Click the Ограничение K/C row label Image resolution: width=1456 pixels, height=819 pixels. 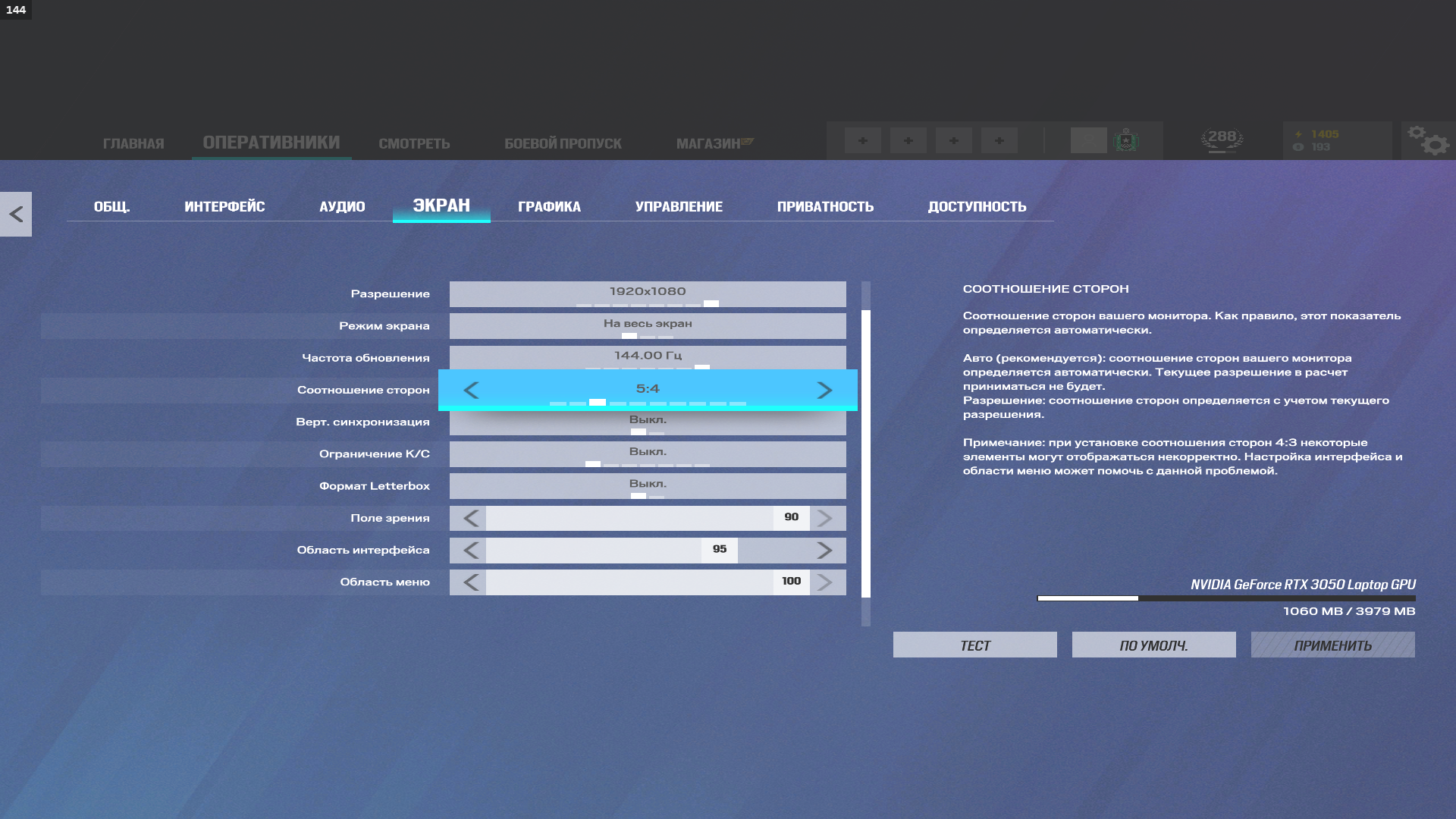[x=375, y=454]
